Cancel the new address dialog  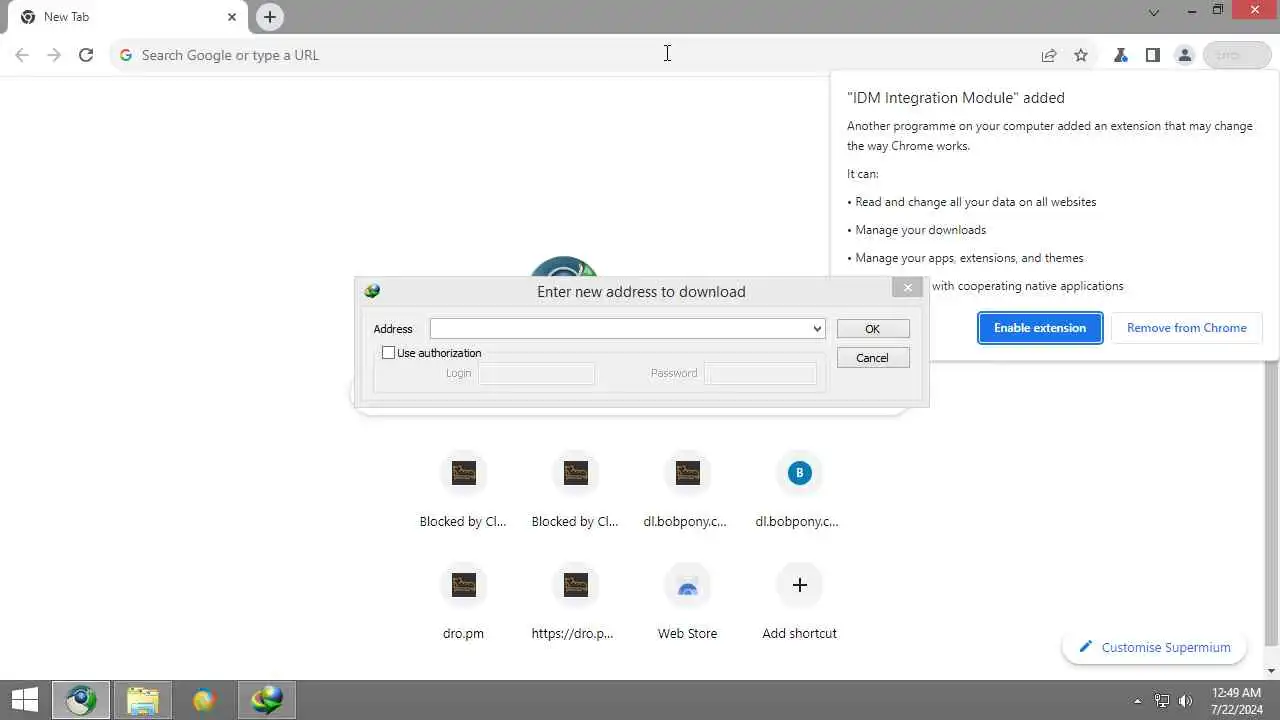click(x=873, y=358)
